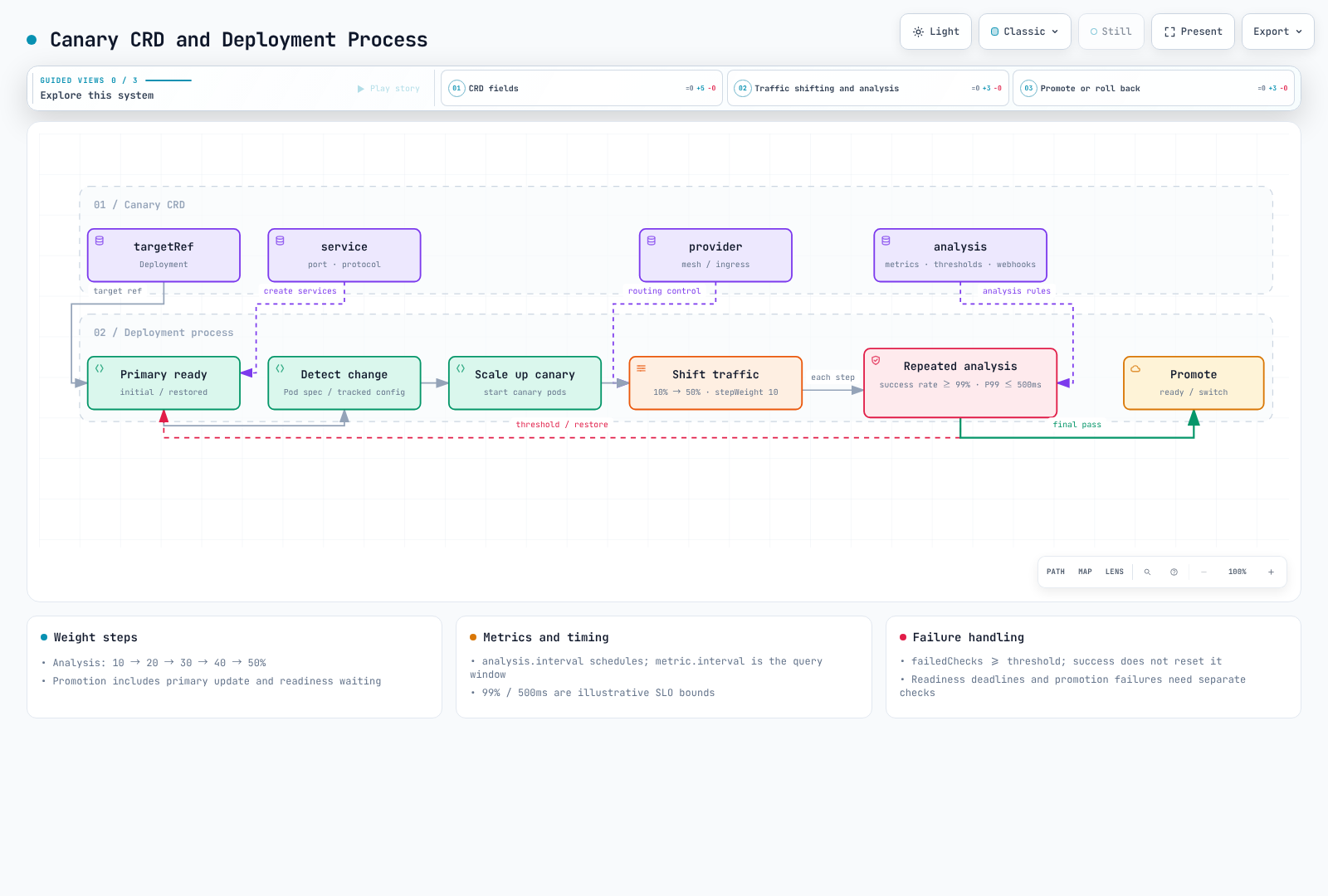Click the 'routing control' edge label
1328x896 pixels.
664,291
